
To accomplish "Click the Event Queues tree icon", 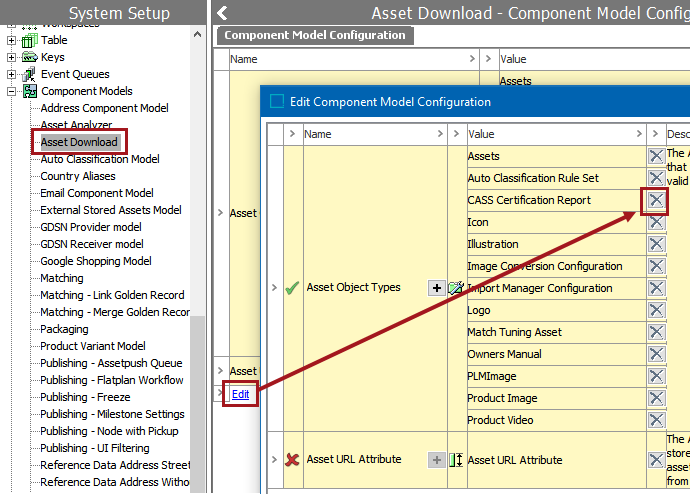I will 29,74.
